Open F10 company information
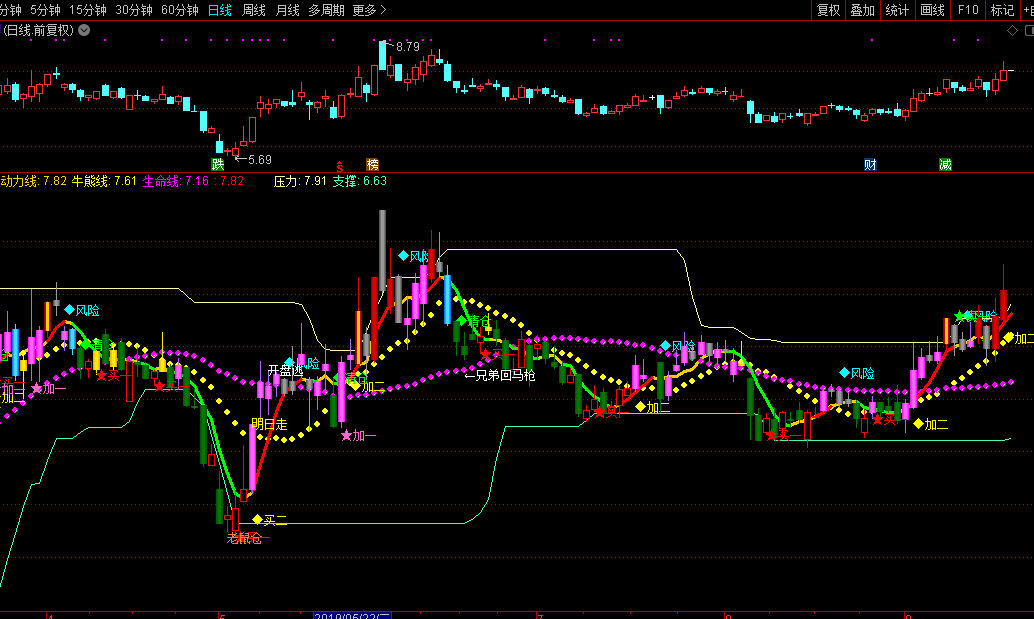1034x619 pixels. (x=968, y=10)
